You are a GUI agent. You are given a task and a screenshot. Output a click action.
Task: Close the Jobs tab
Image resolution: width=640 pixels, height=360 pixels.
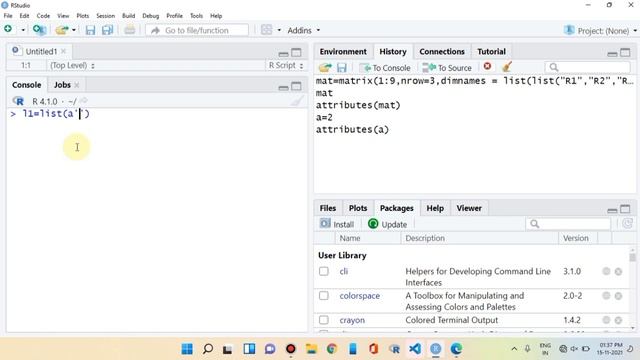[x=77, y=85]
